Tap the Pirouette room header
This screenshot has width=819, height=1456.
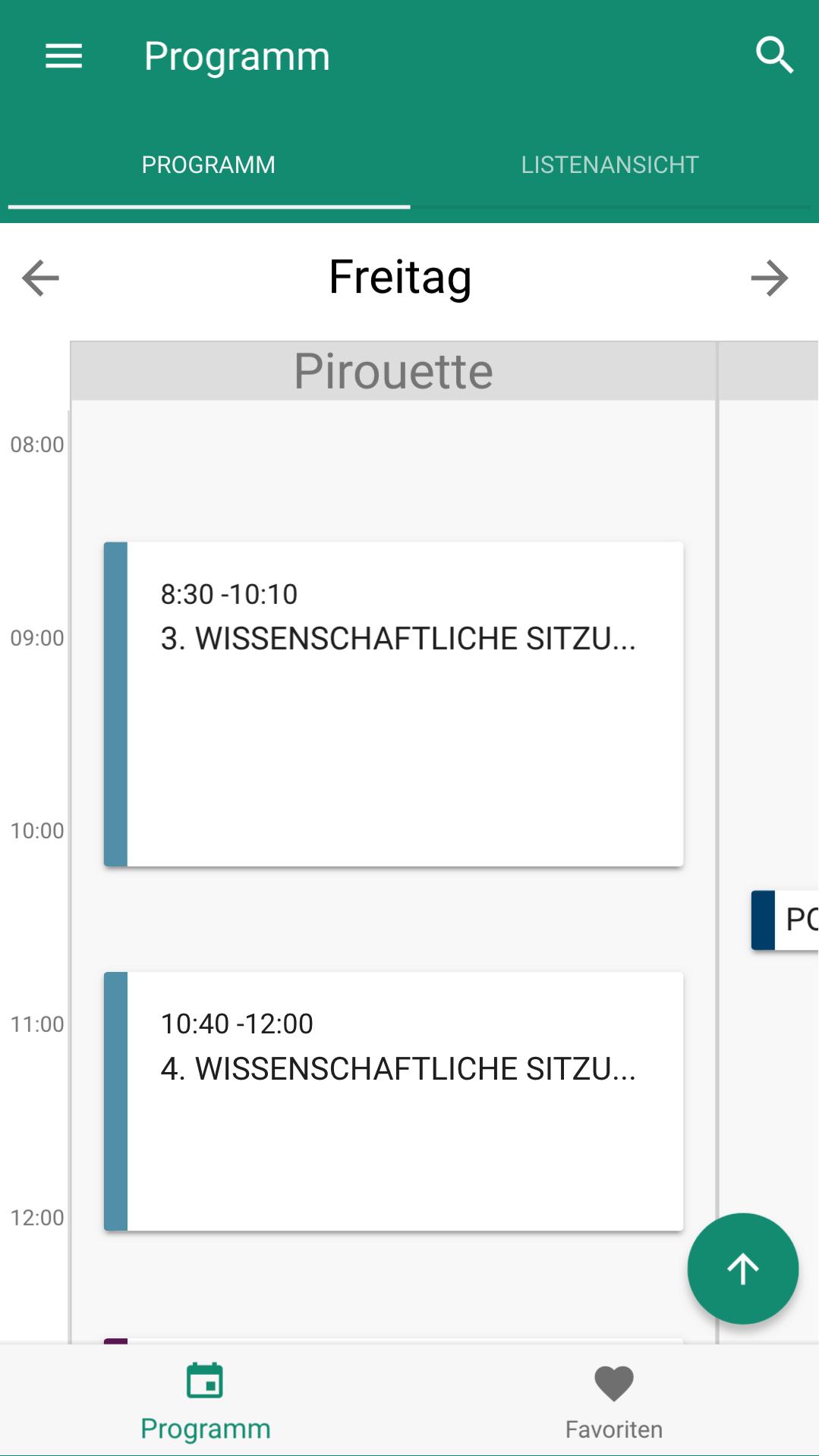[393, 371]
